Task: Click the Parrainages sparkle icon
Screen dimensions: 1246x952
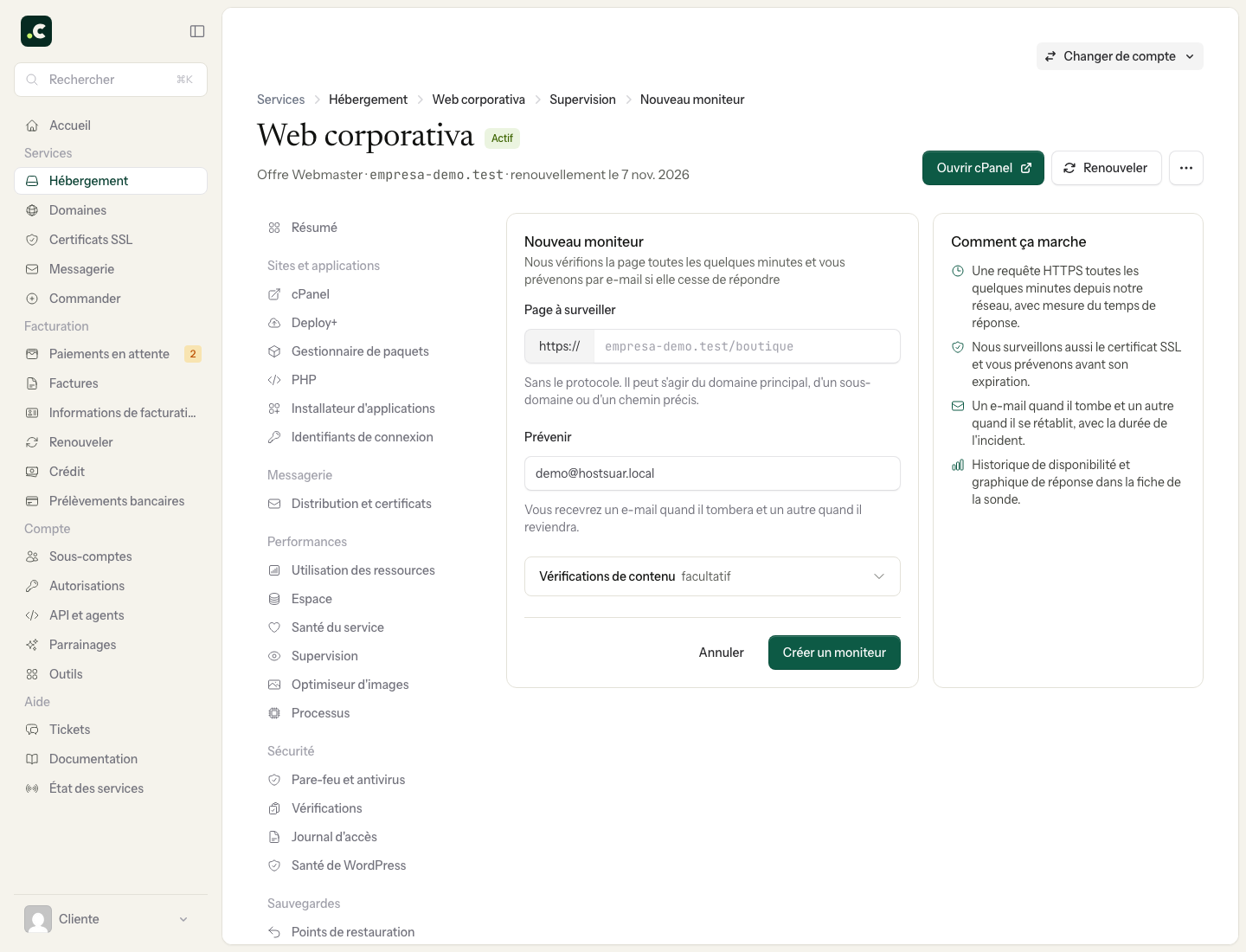Action: [32, 645]
